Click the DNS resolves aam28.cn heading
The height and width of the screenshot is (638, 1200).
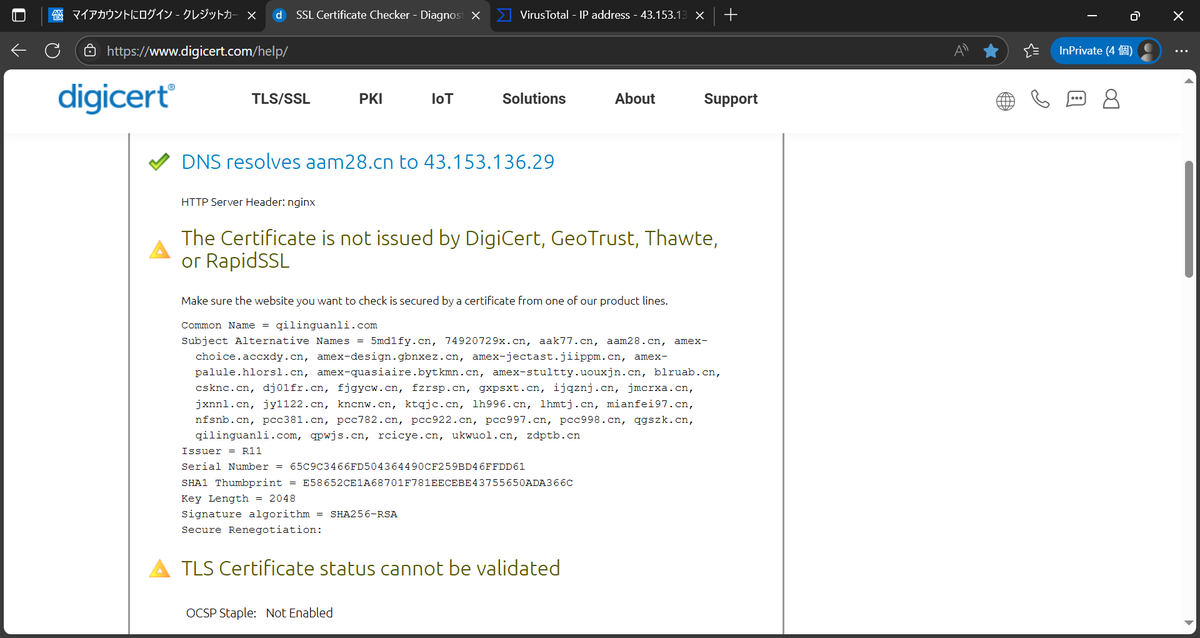tap(367, 162)
